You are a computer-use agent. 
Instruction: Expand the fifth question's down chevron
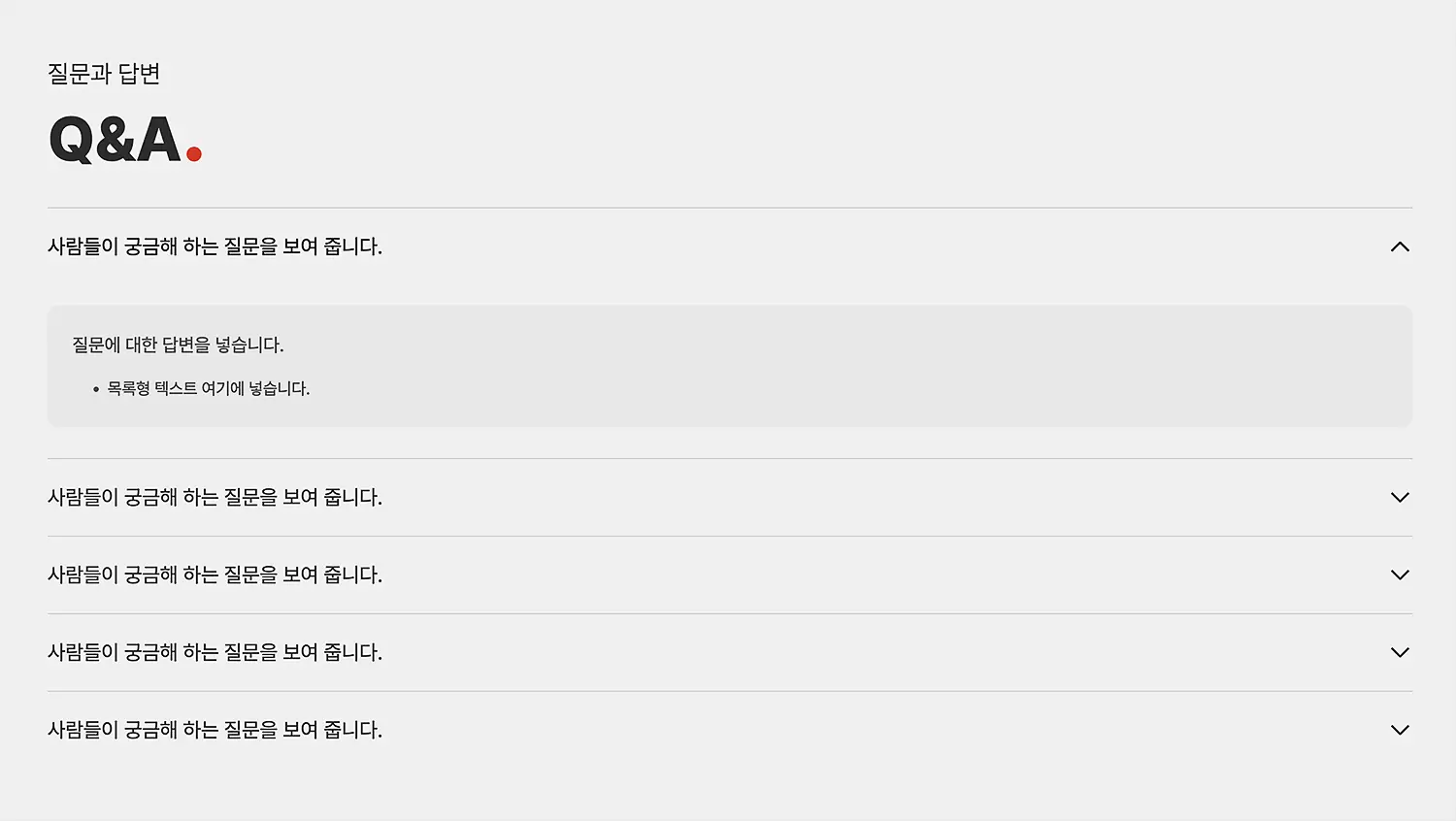click(1400, 730)
